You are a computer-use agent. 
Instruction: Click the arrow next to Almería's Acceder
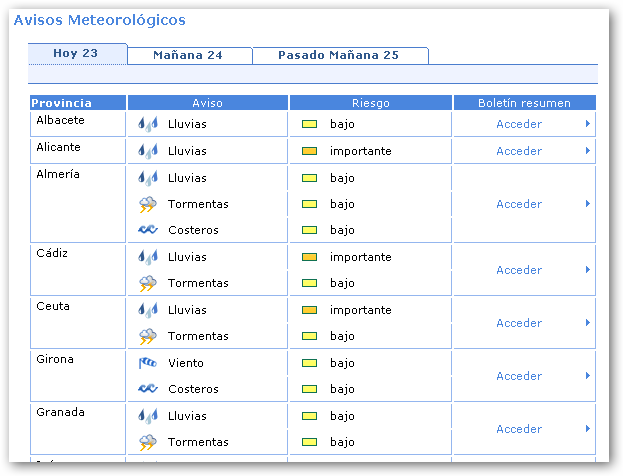pos(588,204)
